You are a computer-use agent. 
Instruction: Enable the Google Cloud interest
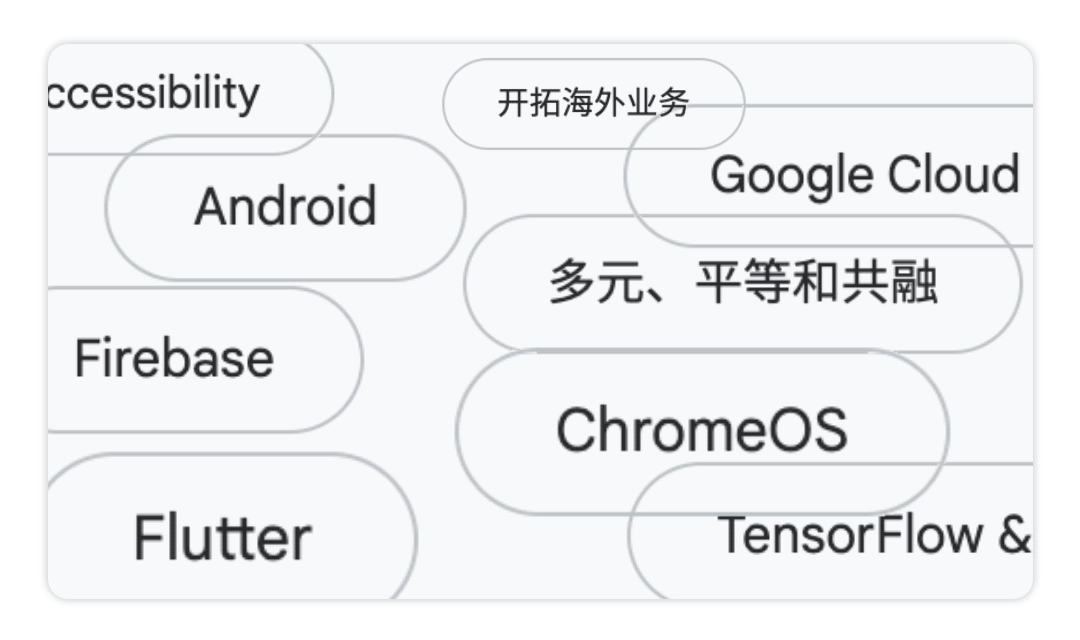[865, 175]
